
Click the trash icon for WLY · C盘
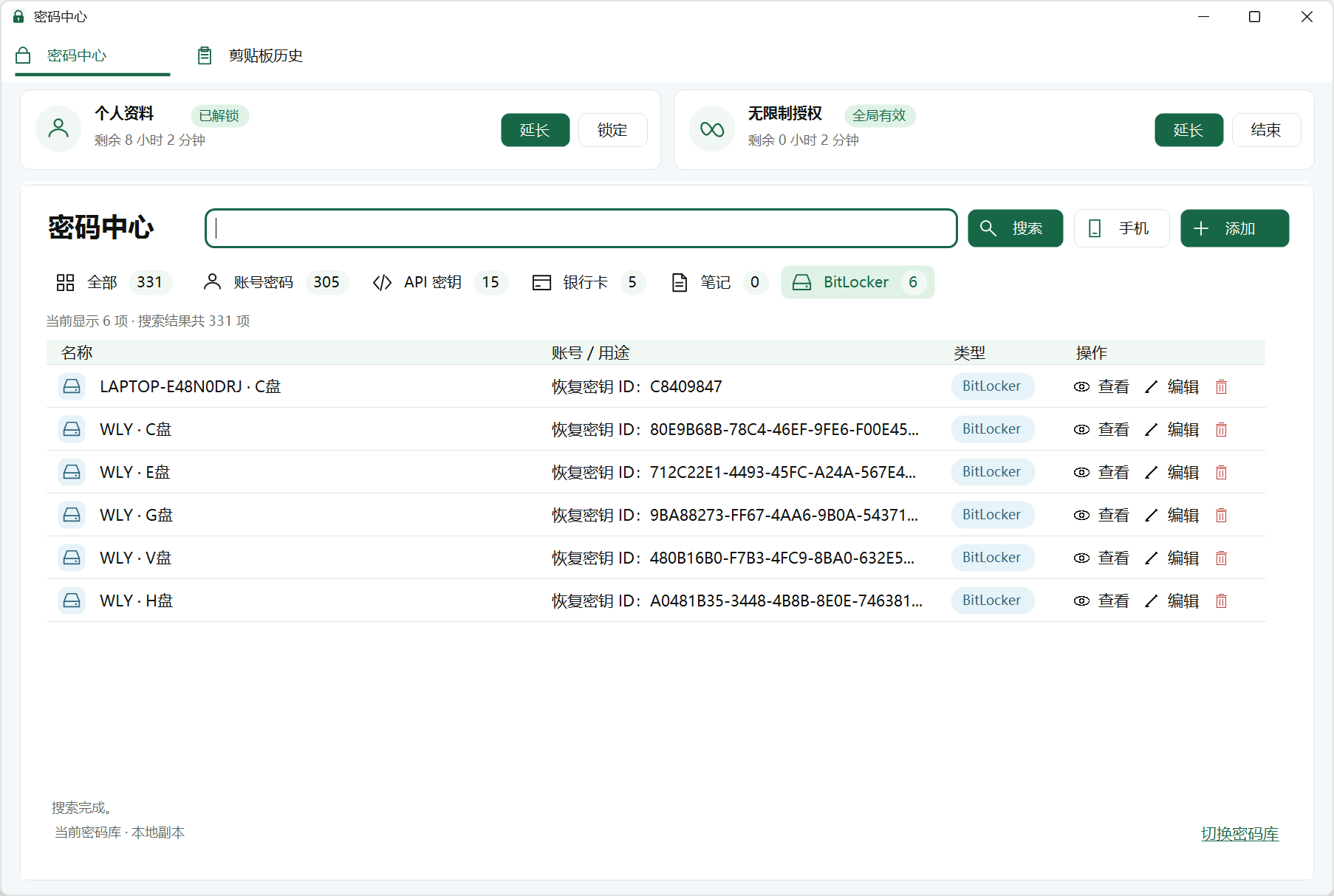1221,429
